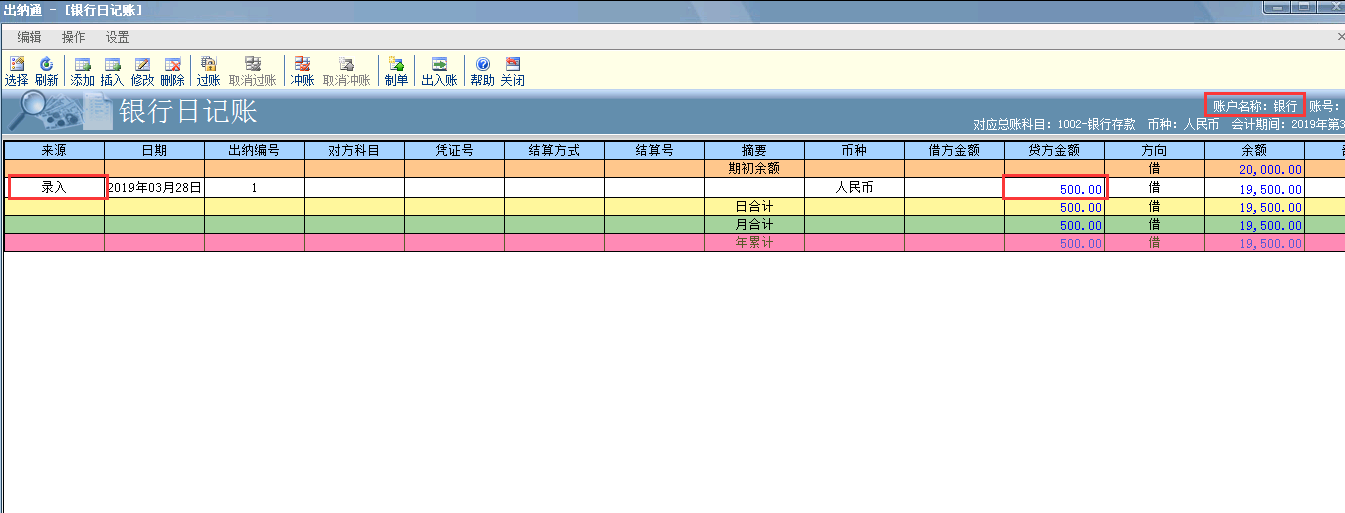The width and height of the screenshot is (1345, 513).
Task: Click the 选择 (Select) toolbar icon
Action: click(x=16, y=71)
